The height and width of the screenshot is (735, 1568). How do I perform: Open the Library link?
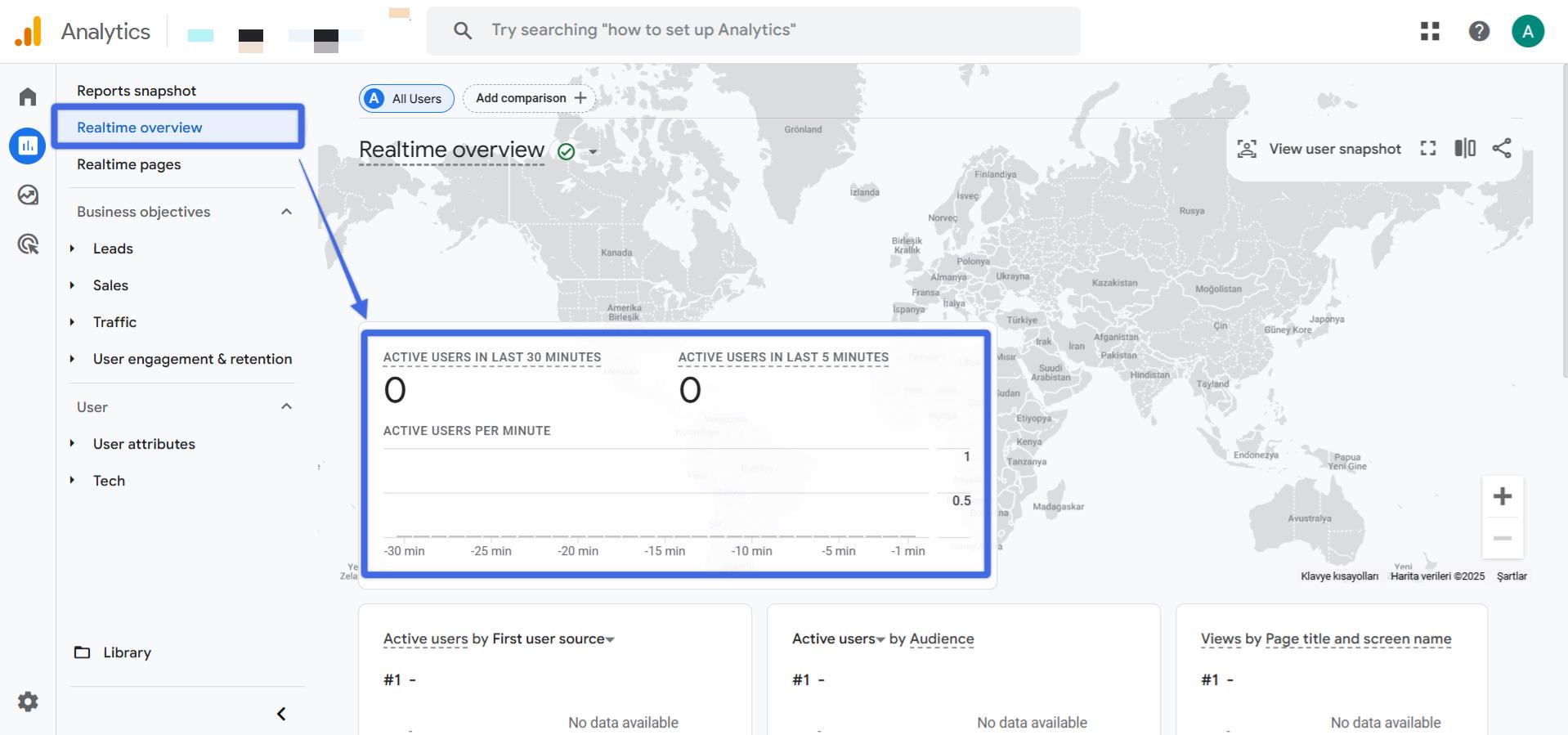[127, 652]
